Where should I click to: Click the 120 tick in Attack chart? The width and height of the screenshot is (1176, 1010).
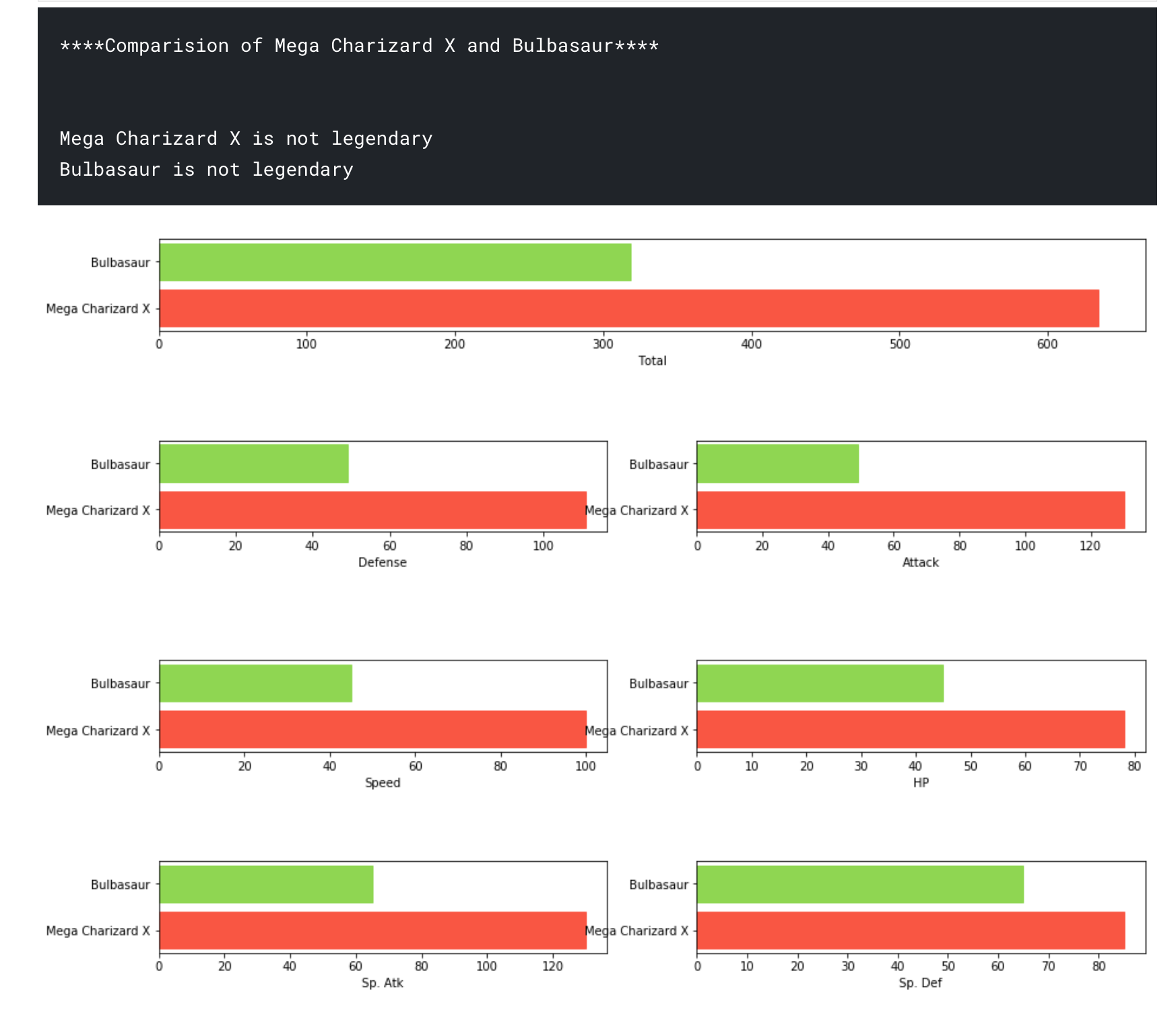(1090, 545)
